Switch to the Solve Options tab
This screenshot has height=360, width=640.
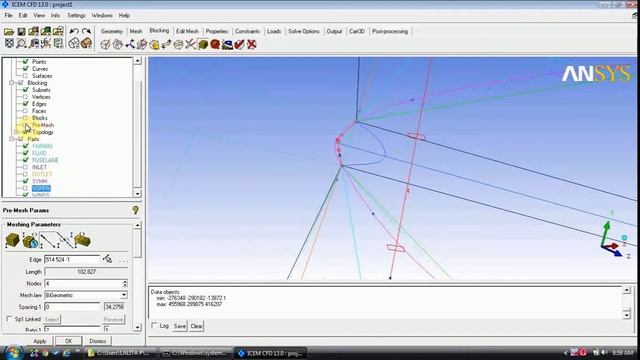(x=304, y=31)
